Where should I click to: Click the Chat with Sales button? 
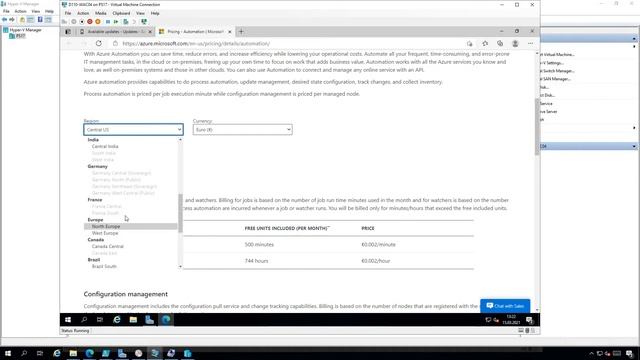point(505,306)
